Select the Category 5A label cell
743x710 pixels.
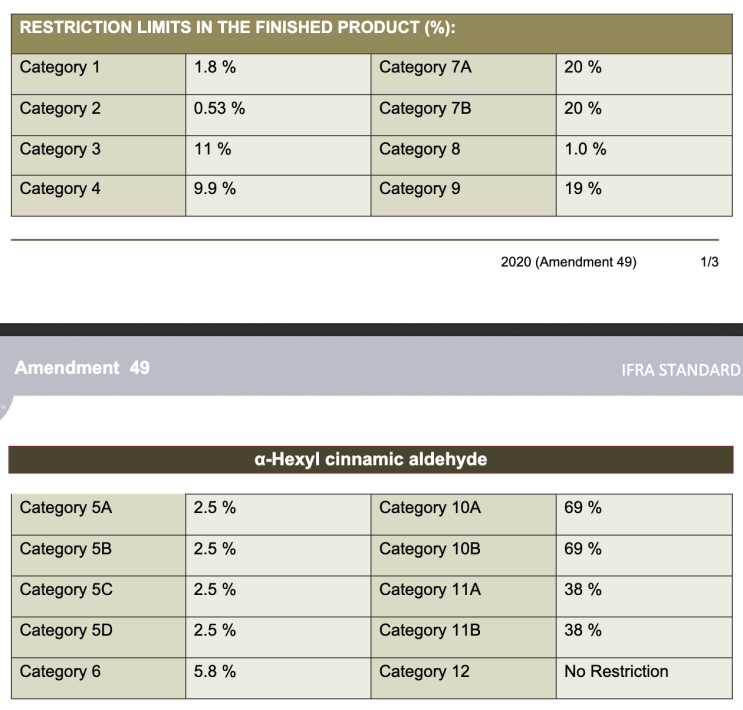click(x=99, y=515)
